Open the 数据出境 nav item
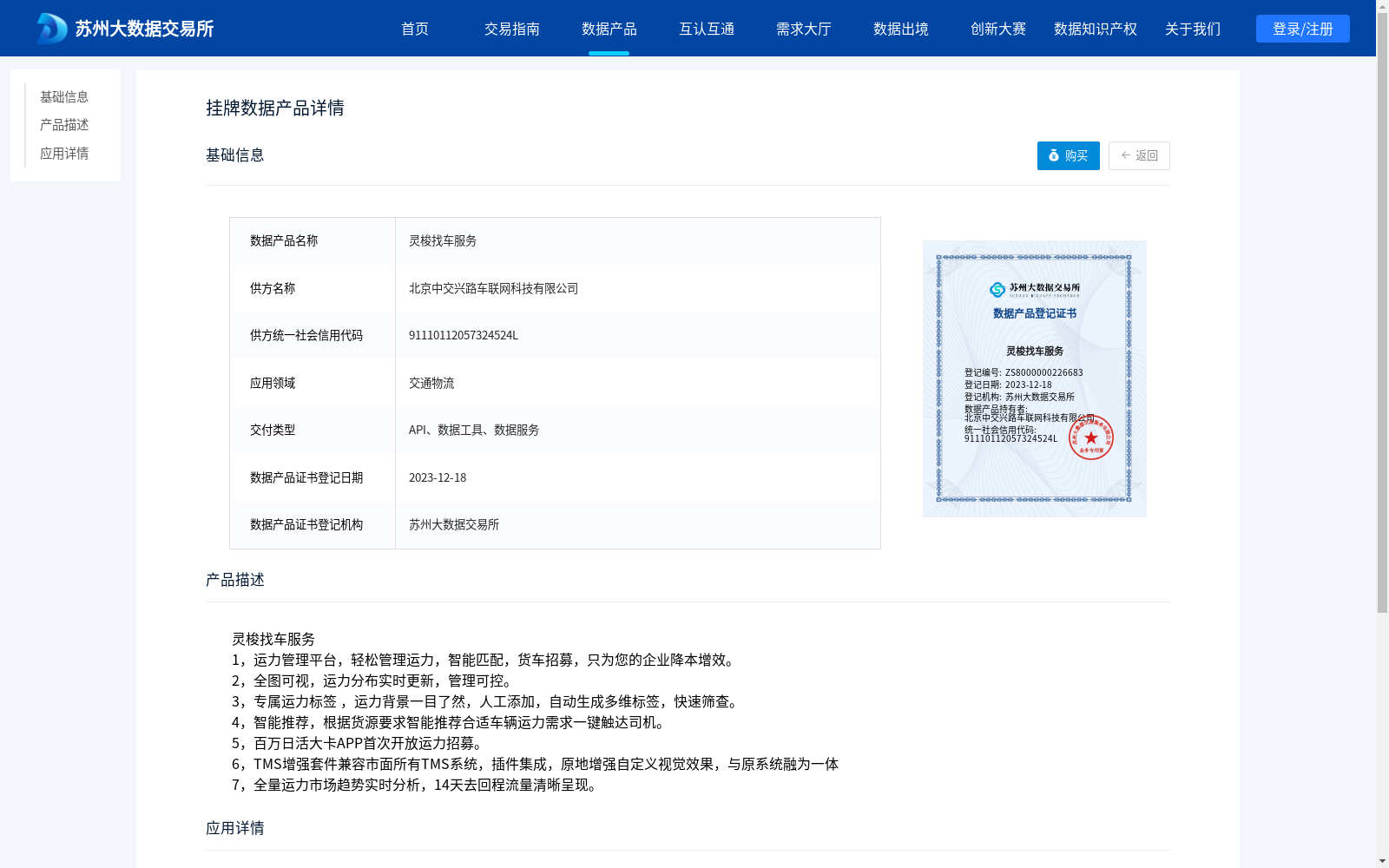Screen dimensions: 1389x868 tap(901, 29)
